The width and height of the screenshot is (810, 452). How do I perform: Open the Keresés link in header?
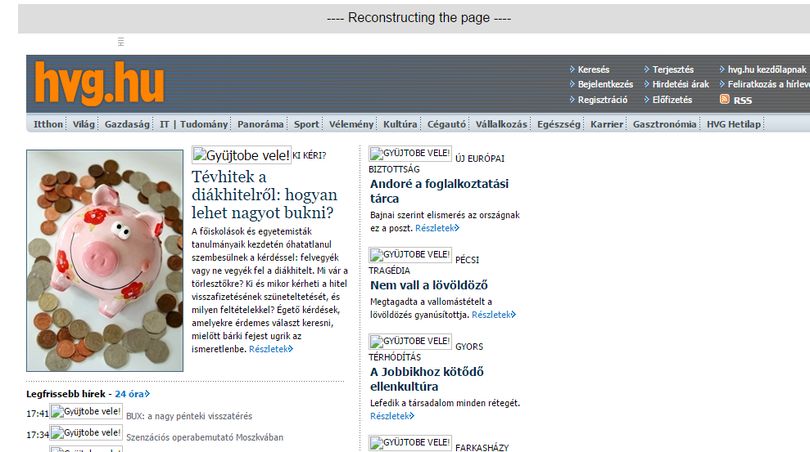pyautogui.click(x=593, y=69)
